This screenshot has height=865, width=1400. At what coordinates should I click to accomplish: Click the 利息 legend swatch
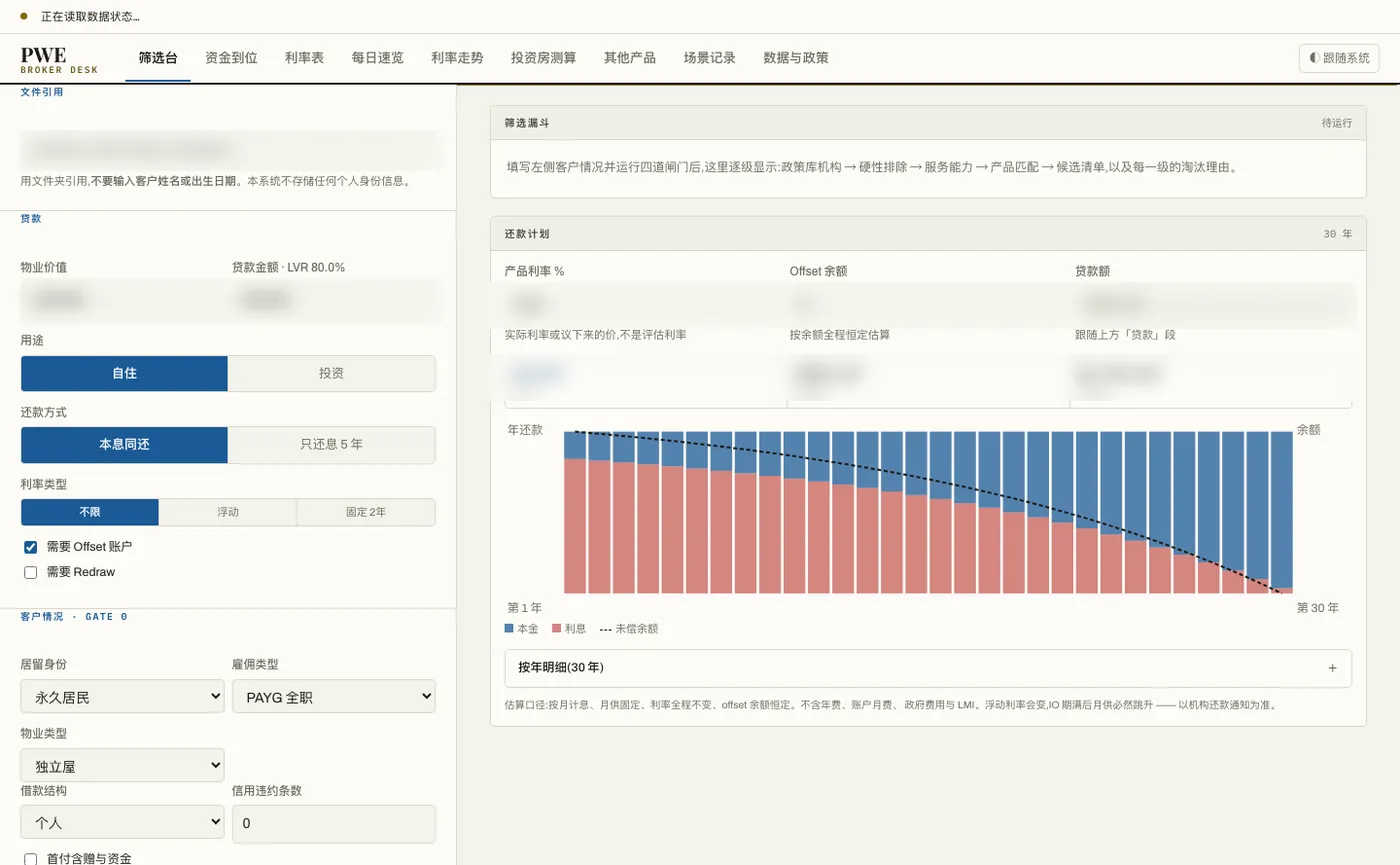click(x=557, y=629)
